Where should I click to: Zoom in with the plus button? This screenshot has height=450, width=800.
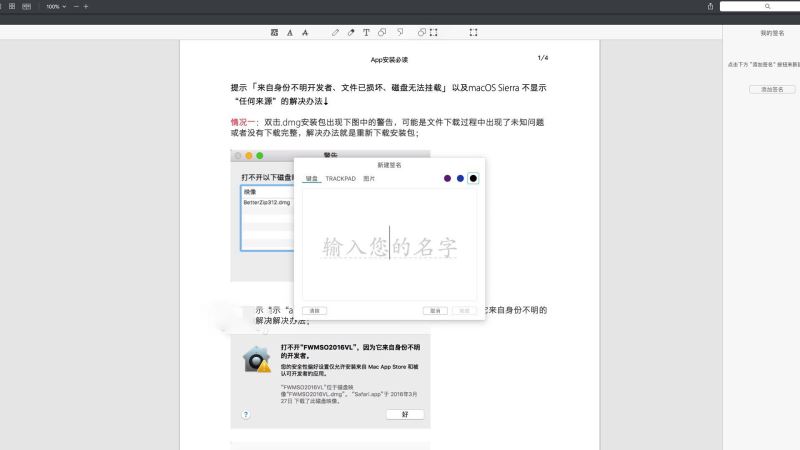click(86, 7)
